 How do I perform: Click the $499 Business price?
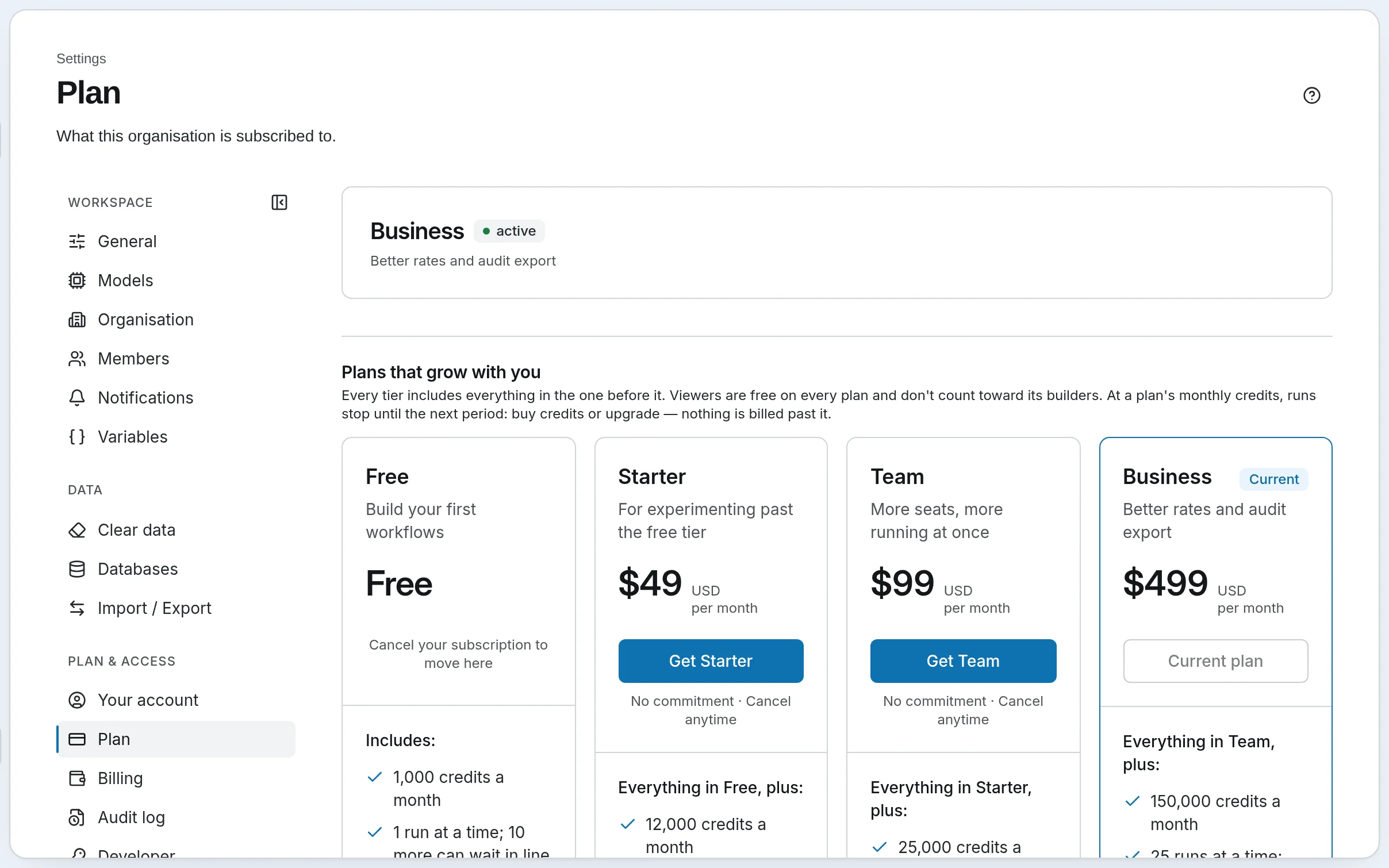1165,583
